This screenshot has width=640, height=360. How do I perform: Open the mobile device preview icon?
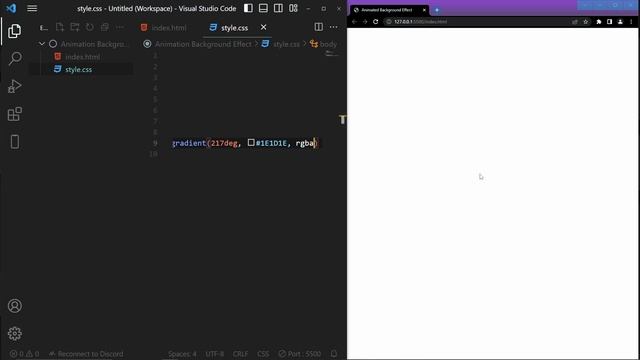point(15,142)
